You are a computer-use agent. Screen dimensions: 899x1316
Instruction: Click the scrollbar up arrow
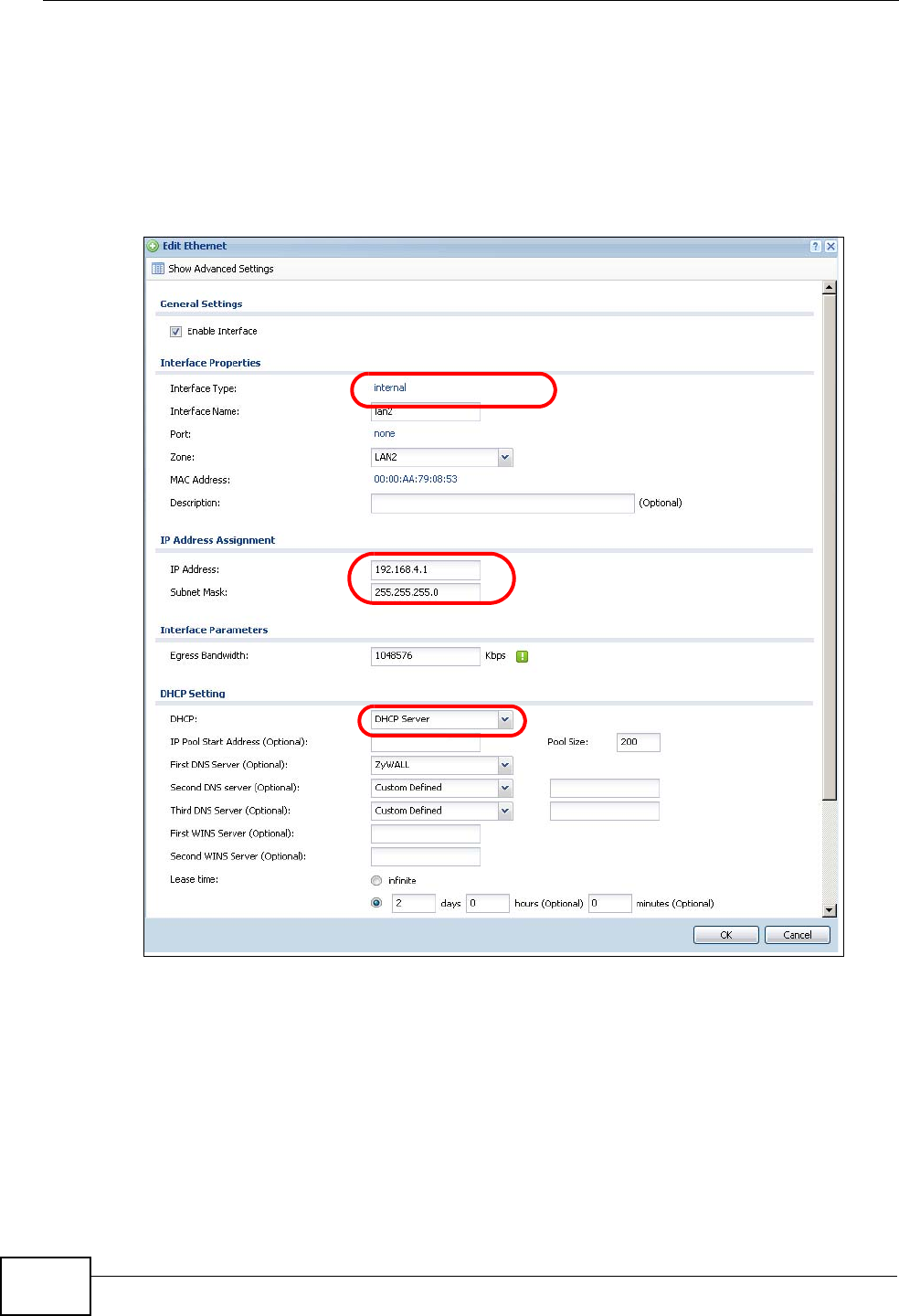[x=830, y=288]
